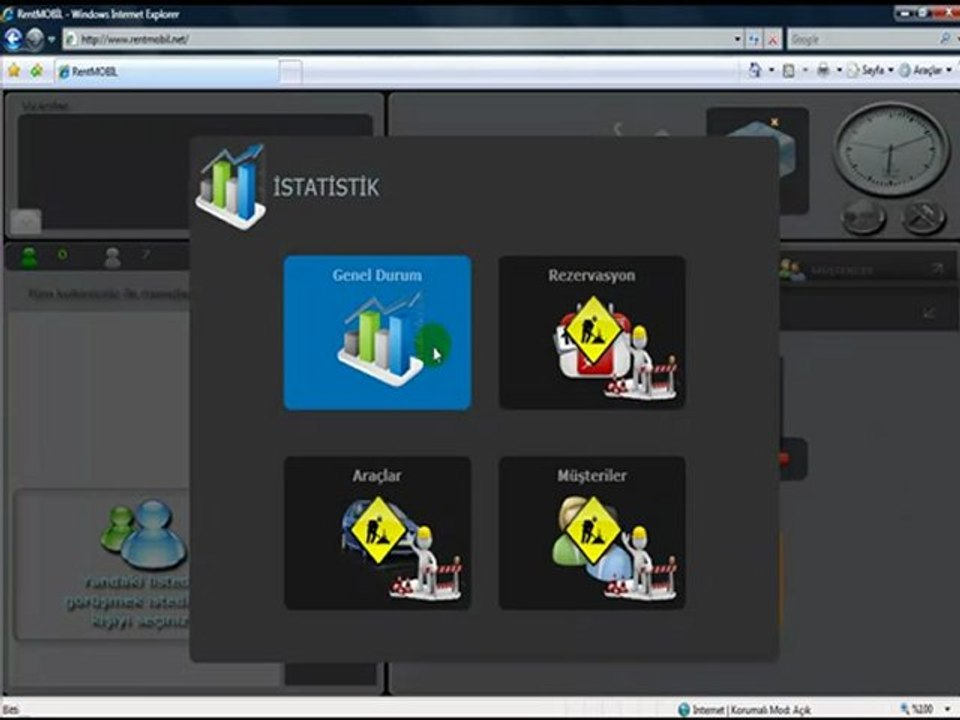Expand the Müşteriler panel arrow
This screenshot has width=960, height=720.
pos(937,269)
